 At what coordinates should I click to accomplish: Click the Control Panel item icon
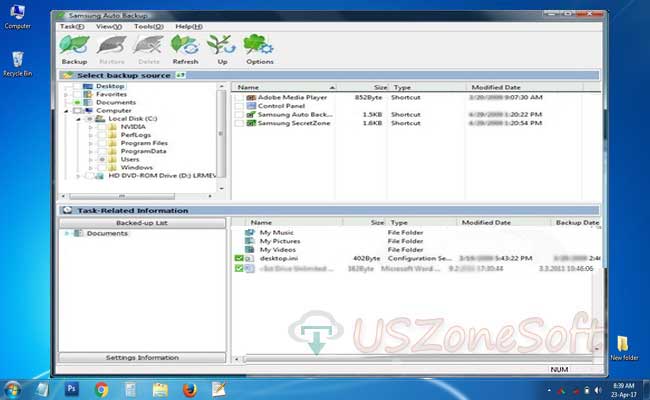click(251, 106)
